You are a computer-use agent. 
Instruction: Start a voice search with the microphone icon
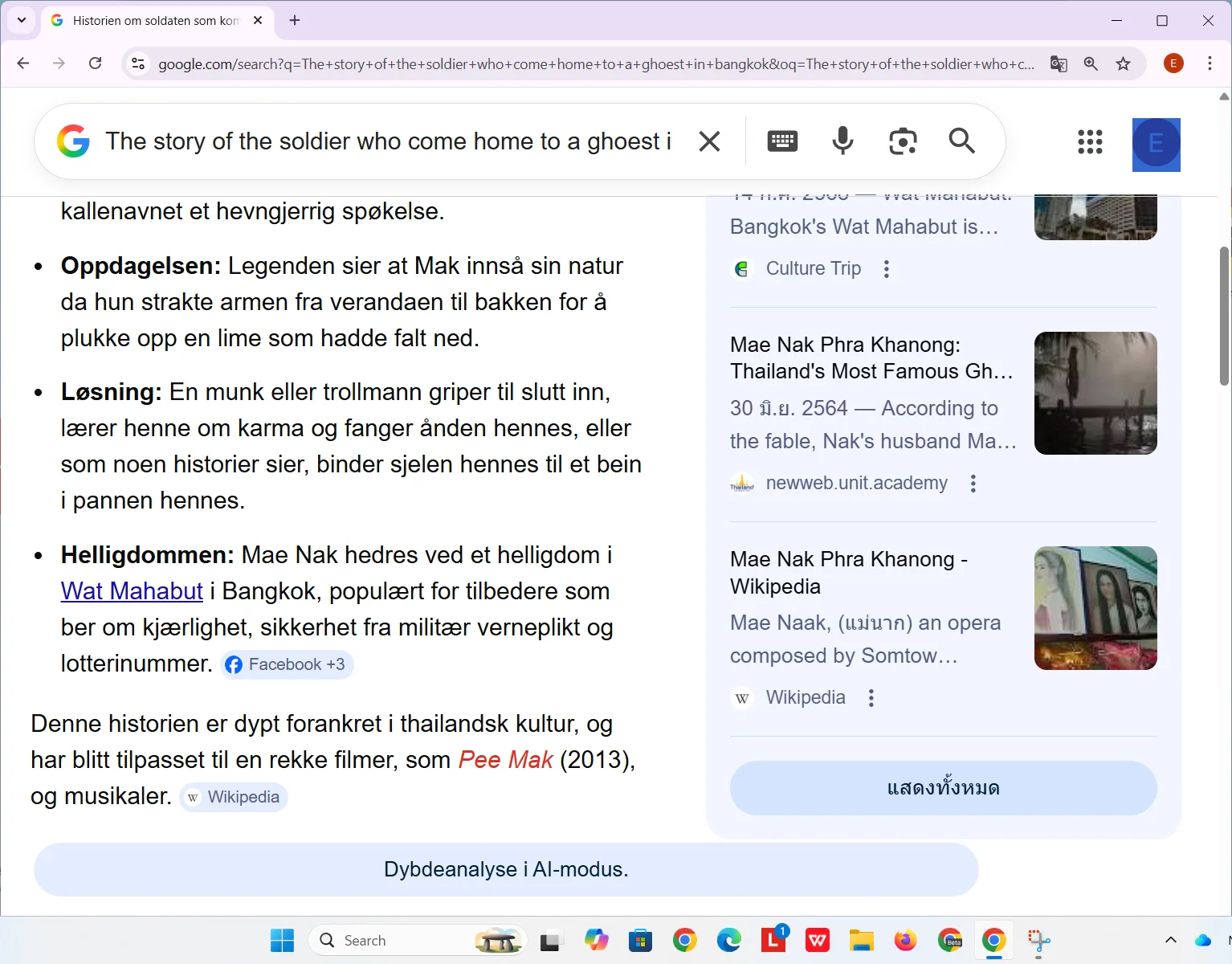click(x=842, y=141)
